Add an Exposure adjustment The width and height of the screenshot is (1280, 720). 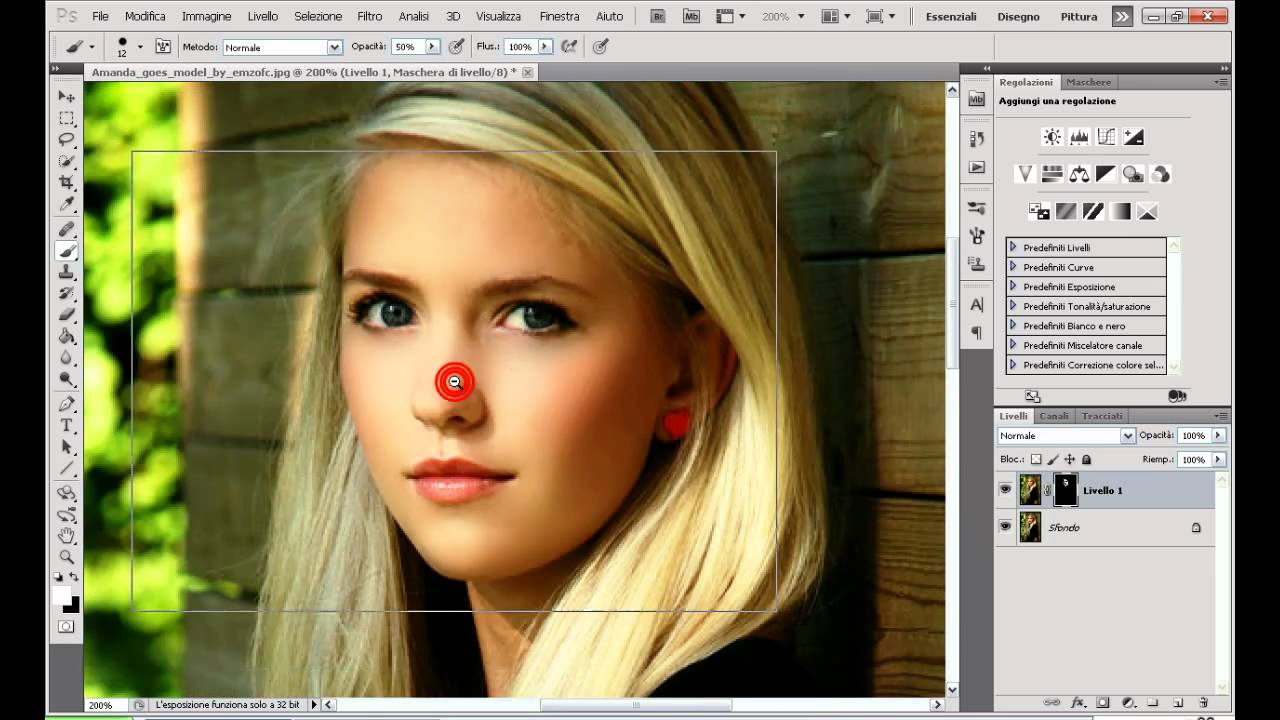(x=1133, y=137)
